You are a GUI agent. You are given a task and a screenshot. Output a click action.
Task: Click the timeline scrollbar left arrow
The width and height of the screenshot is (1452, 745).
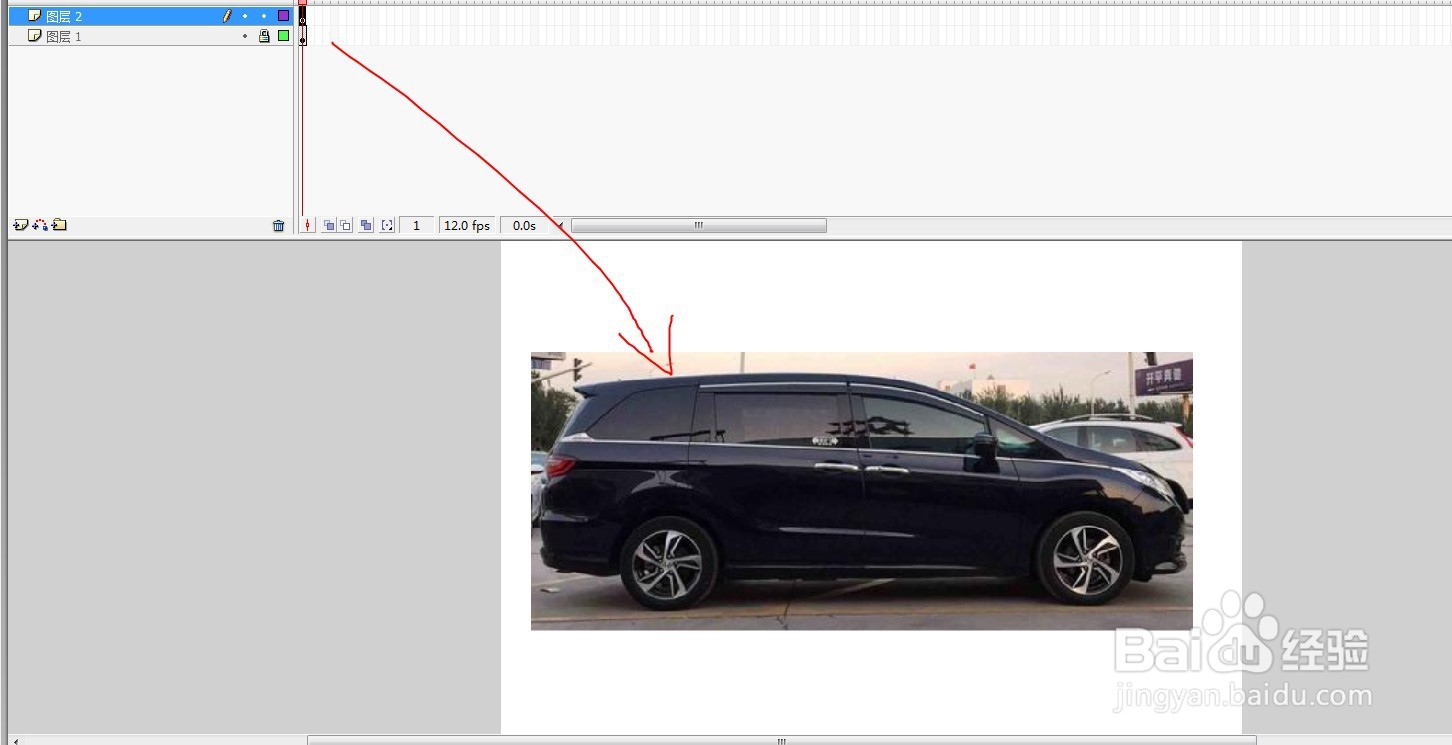click(561, 226)
